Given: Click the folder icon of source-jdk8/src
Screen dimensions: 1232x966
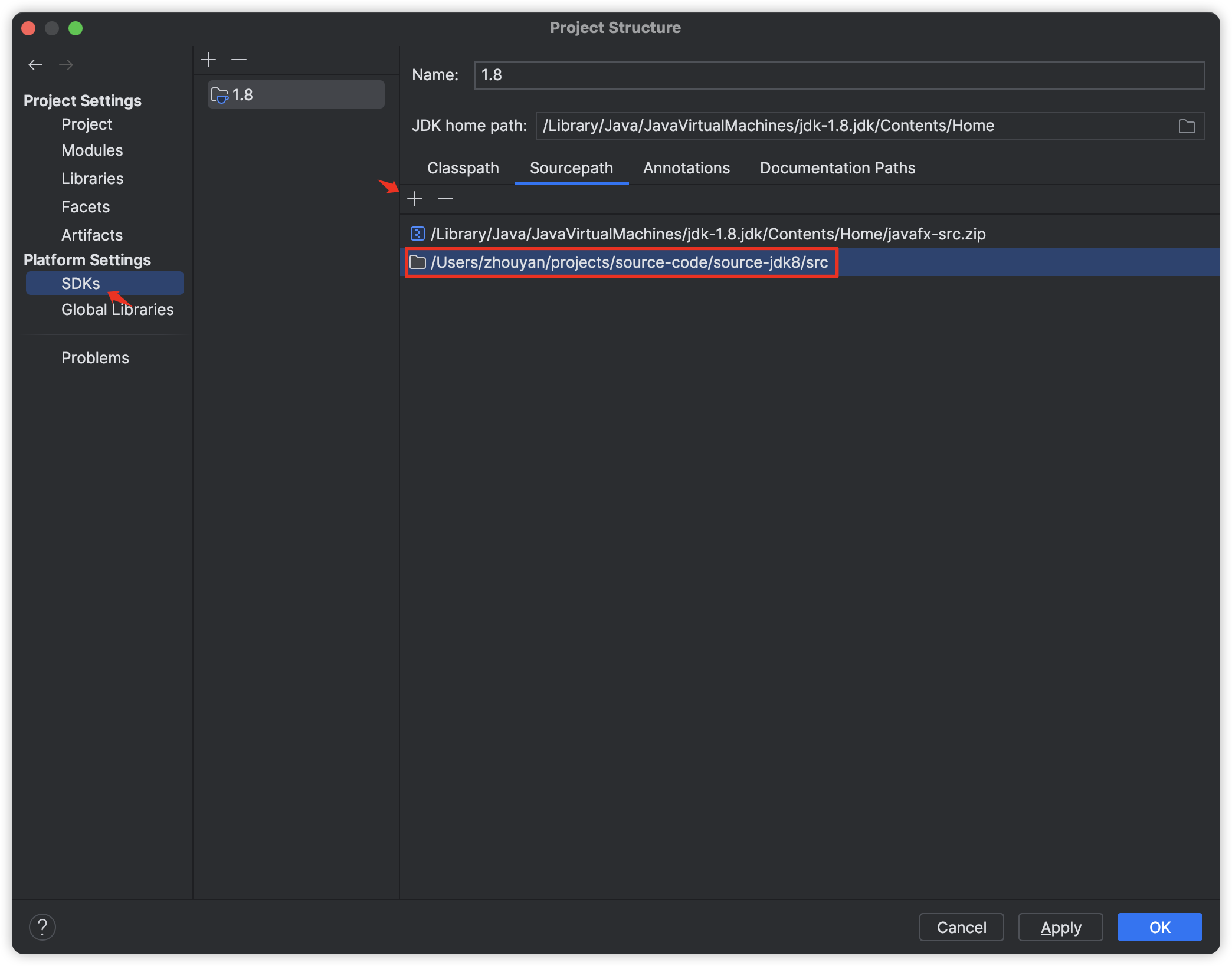Looking at the screenshot, I should pos(418,262).
